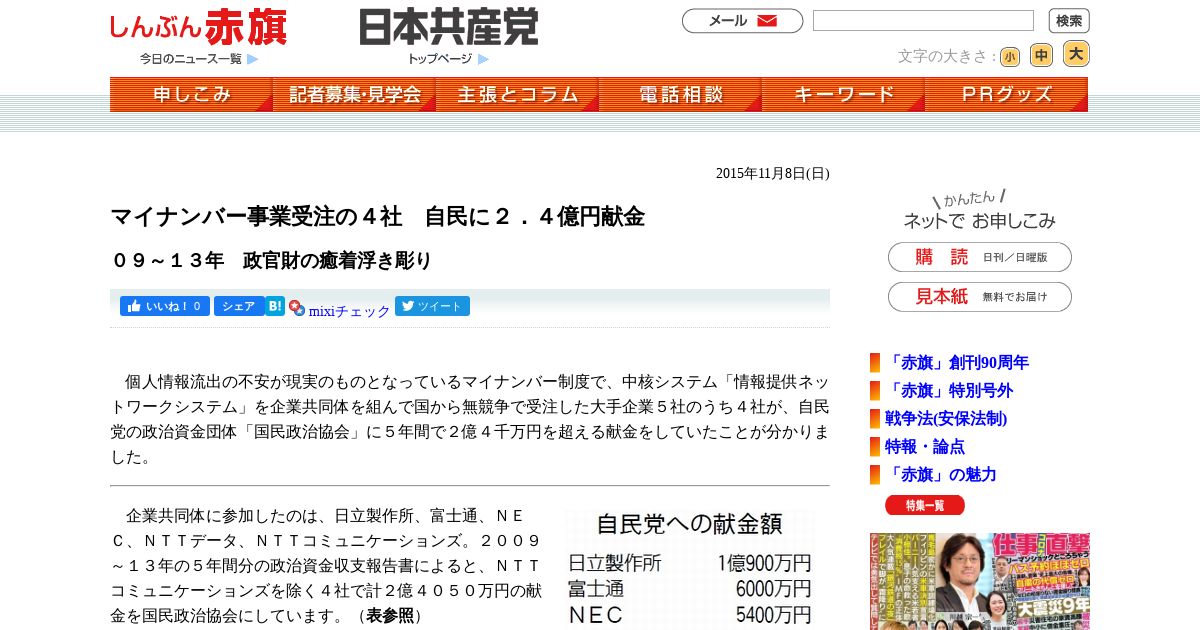The image size is (1200, 630).
Task: Set font size to large 大
Action: [1076, 54]
